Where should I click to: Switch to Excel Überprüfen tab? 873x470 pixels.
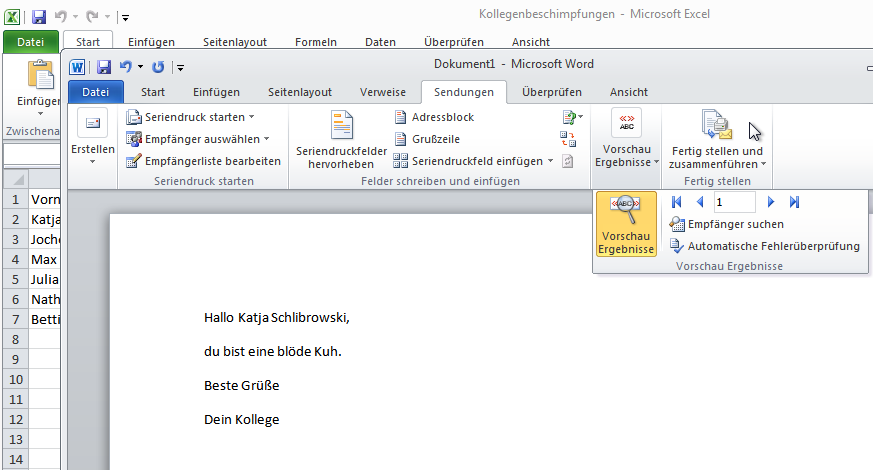pos(454,42)
